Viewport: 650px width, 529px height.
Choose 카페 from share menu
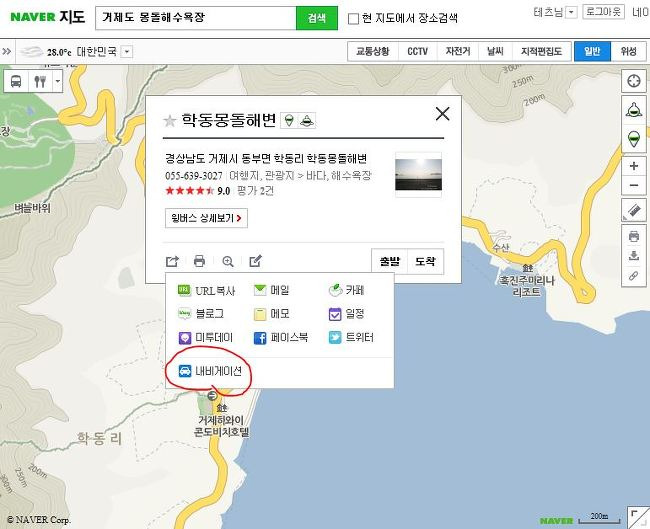(346, 290)
